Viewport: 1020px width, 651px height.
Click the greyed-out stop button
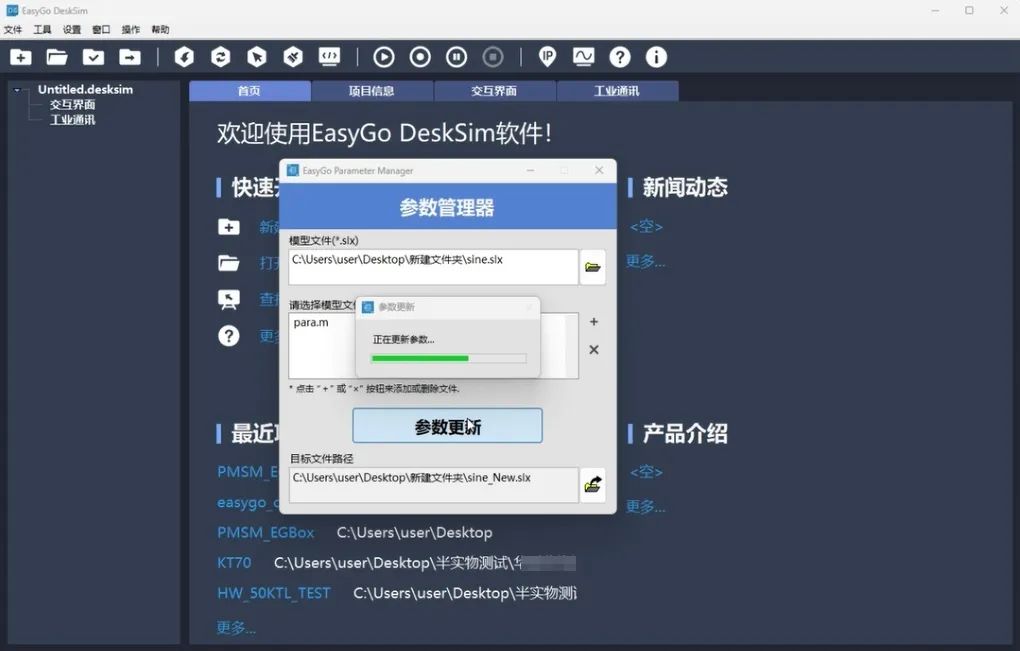493,57
